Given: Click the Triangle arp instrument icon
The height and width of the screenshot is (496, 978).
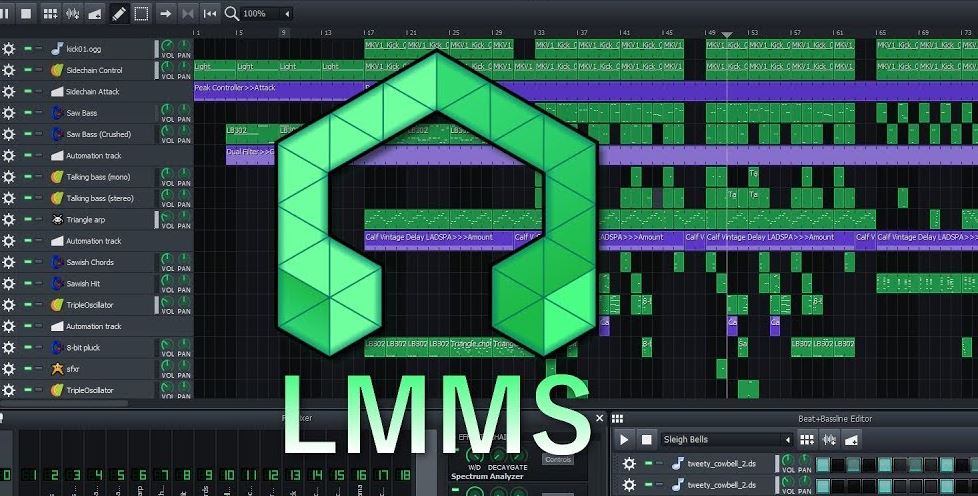Looking at the screenshot, I should tap(57, 220).
